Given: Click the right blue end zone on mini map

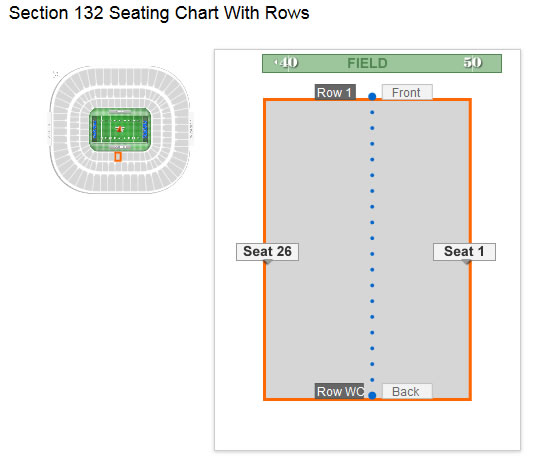Looking at the screenshot, I should pos(145,129).
